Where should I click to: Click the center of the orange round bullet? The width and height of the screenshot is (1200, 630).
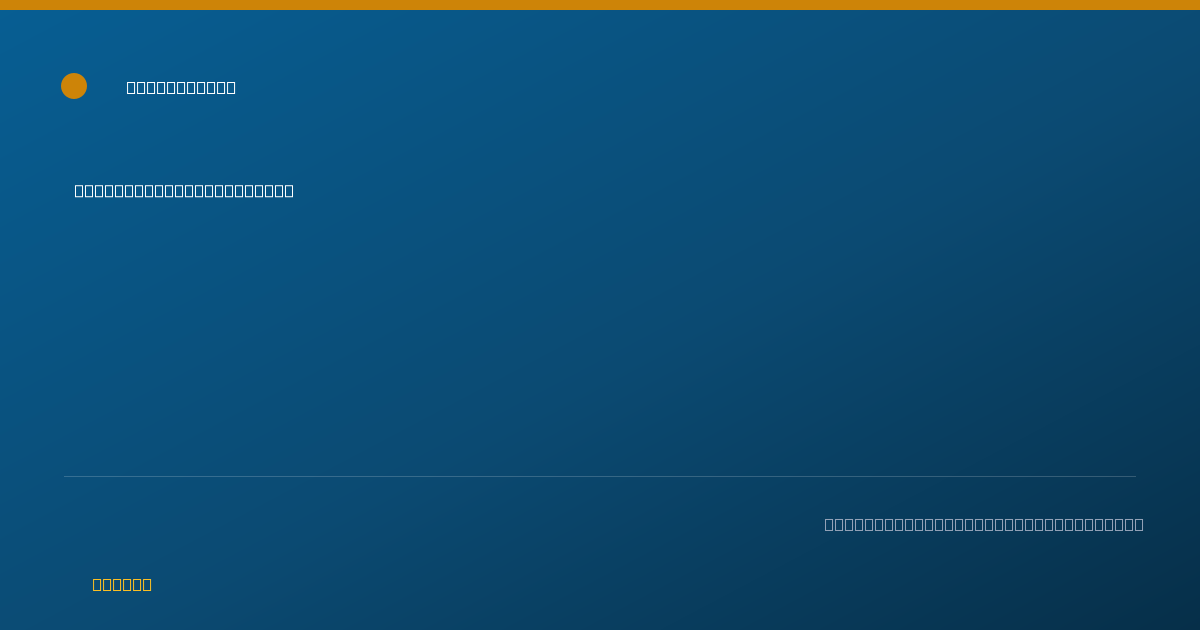click(x=74, y=86)
